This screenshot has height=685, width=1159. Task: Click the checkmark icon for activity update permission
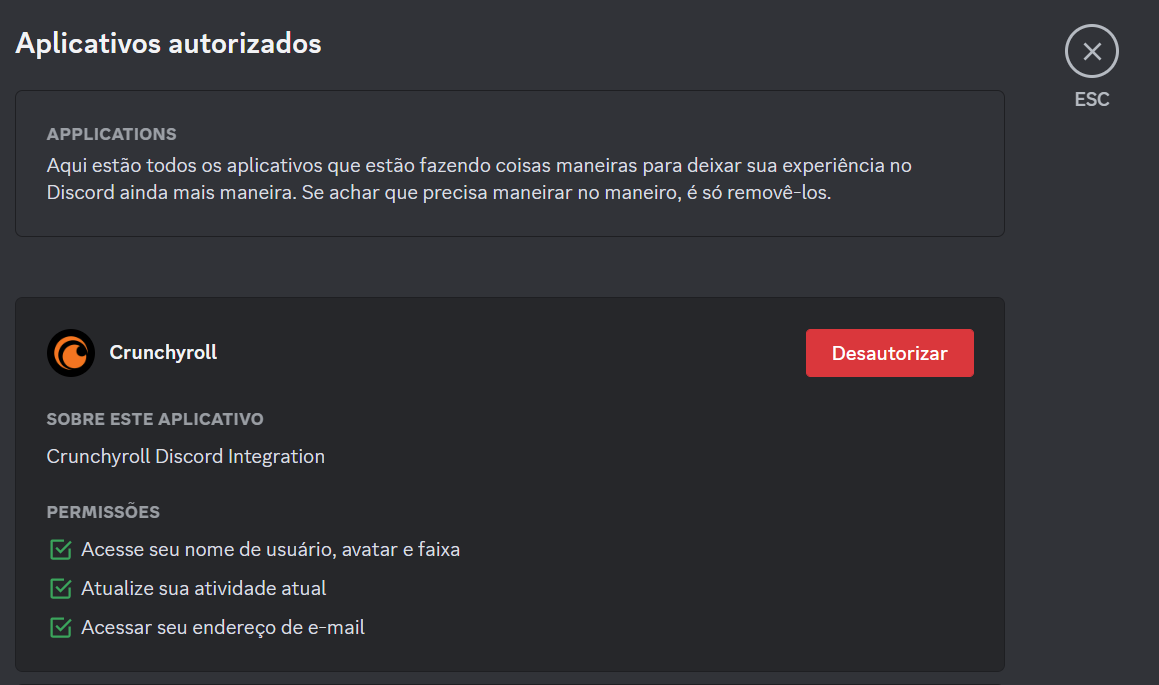tap(60, 588)
